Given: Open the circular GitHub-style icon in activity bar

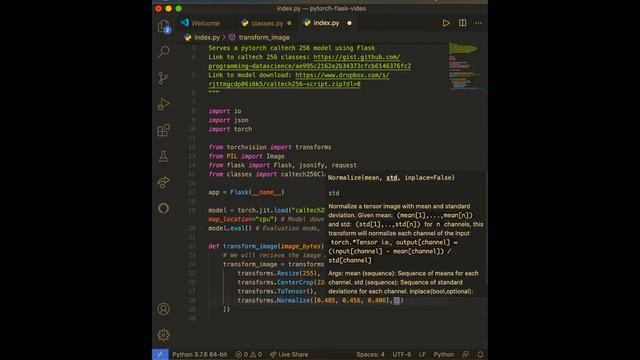Looking at the screenshot, I should pyautogui.click(x=163, y=209).
